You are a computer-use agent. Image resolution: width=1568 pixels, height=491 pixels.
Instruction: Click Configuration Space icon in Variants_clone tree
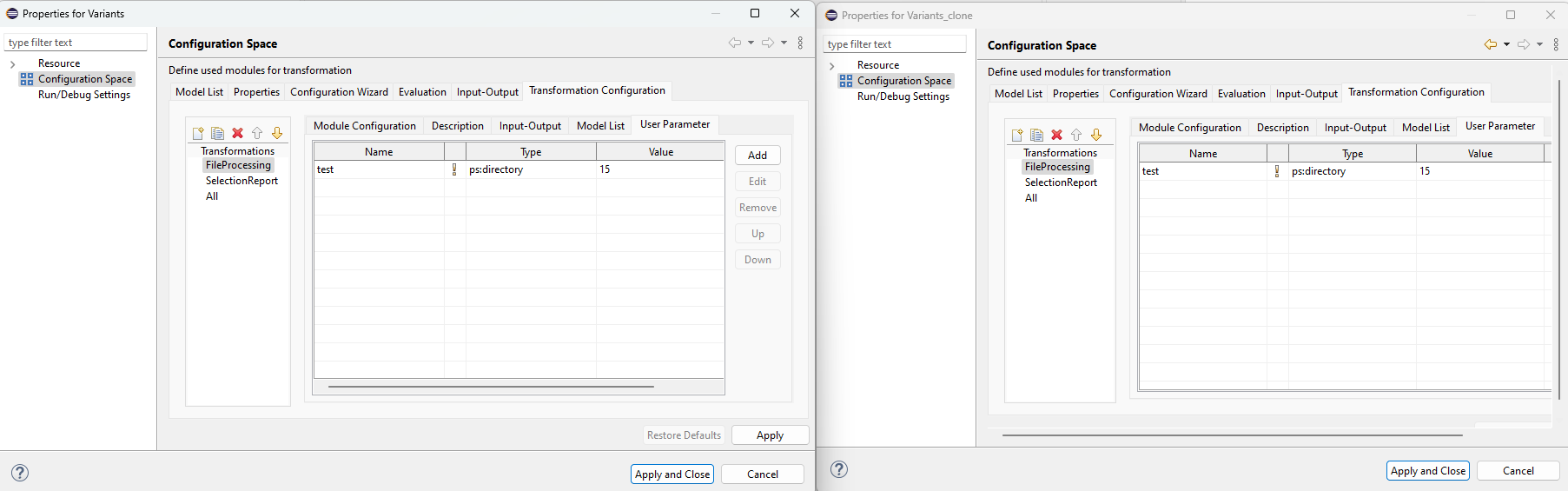(845, 81)
